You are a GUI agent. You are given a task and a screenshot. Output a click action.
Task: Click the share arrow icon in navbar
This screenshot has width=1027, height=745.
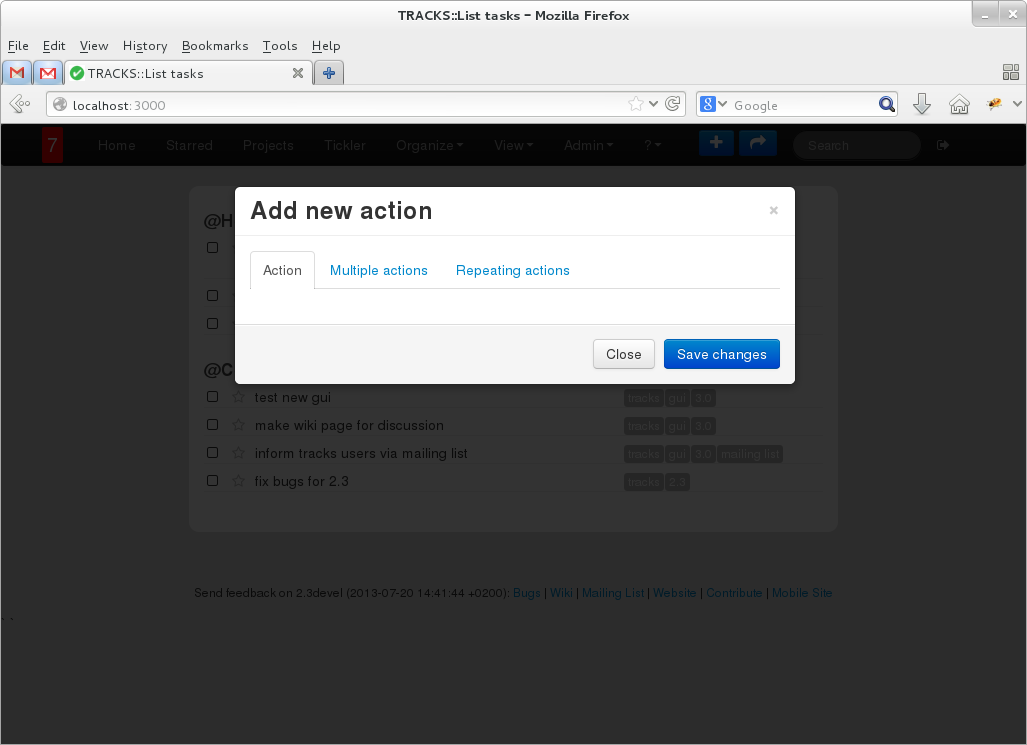pos(757,144)
